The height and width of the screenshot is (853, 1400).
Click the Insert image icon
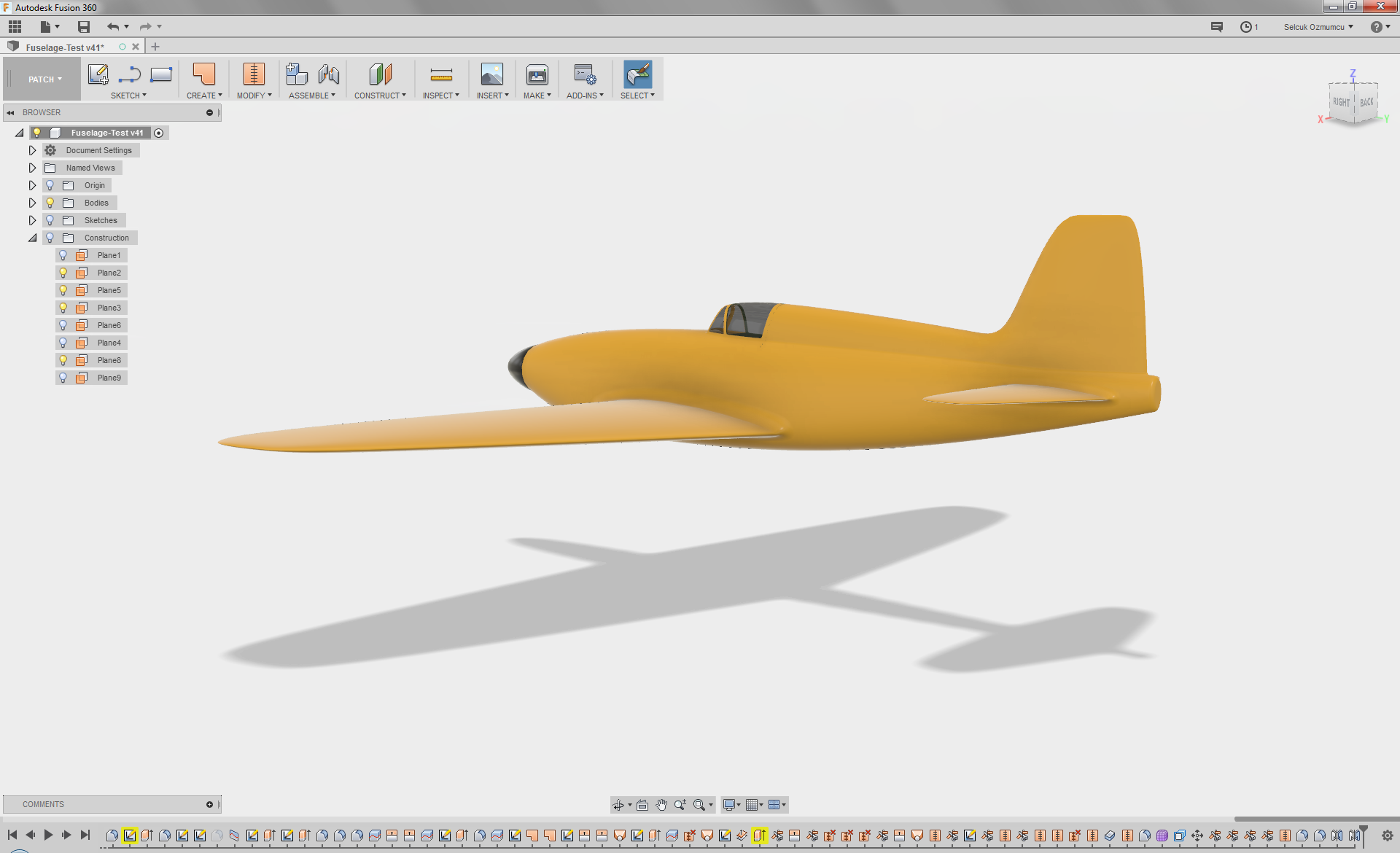pos(491,74)
